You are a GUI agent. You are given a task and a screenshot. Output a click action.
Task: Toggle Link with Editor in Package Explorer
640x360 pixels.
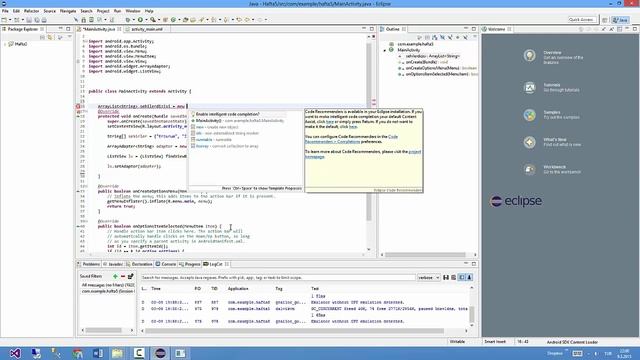pos(50,37)
